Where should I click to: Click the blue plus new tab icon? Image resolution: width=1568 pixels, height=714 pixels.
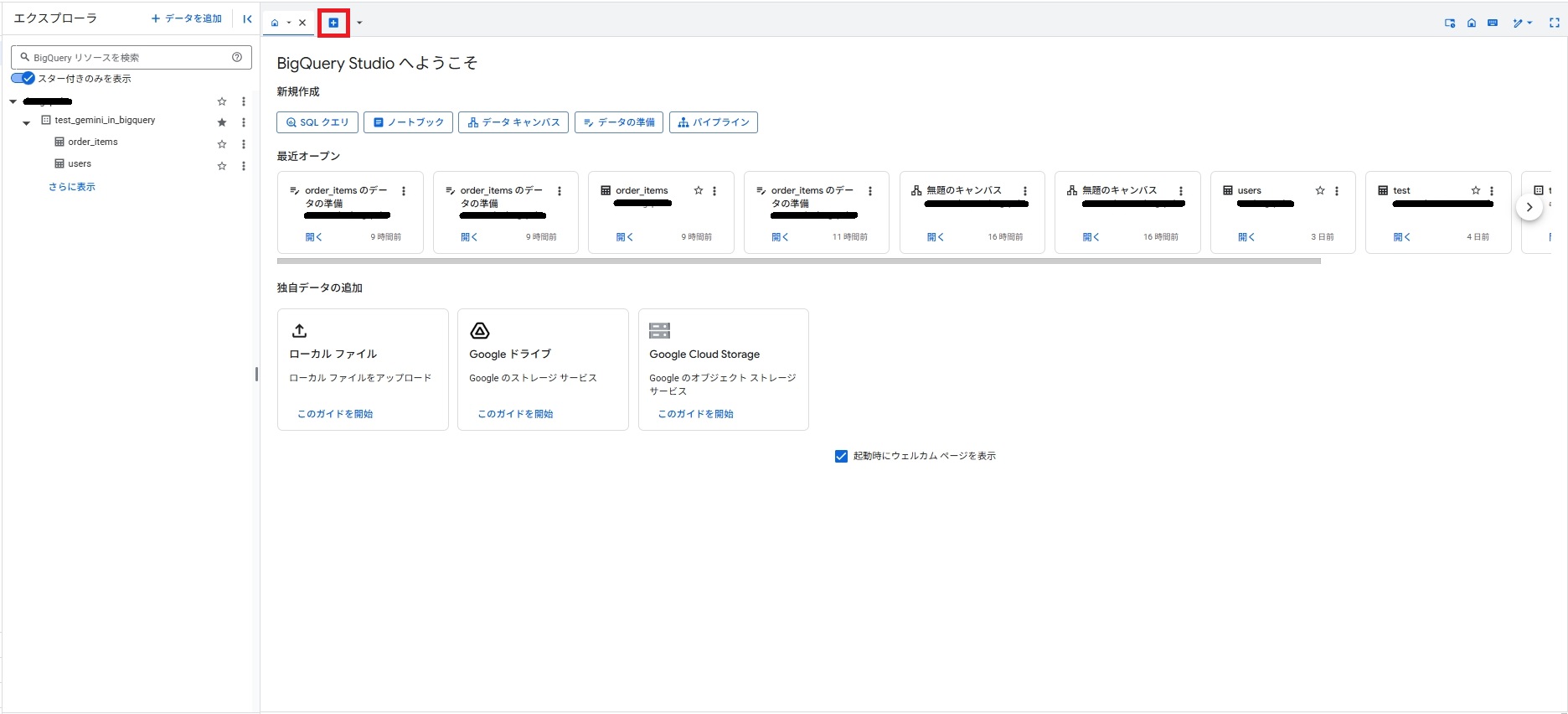333,23
